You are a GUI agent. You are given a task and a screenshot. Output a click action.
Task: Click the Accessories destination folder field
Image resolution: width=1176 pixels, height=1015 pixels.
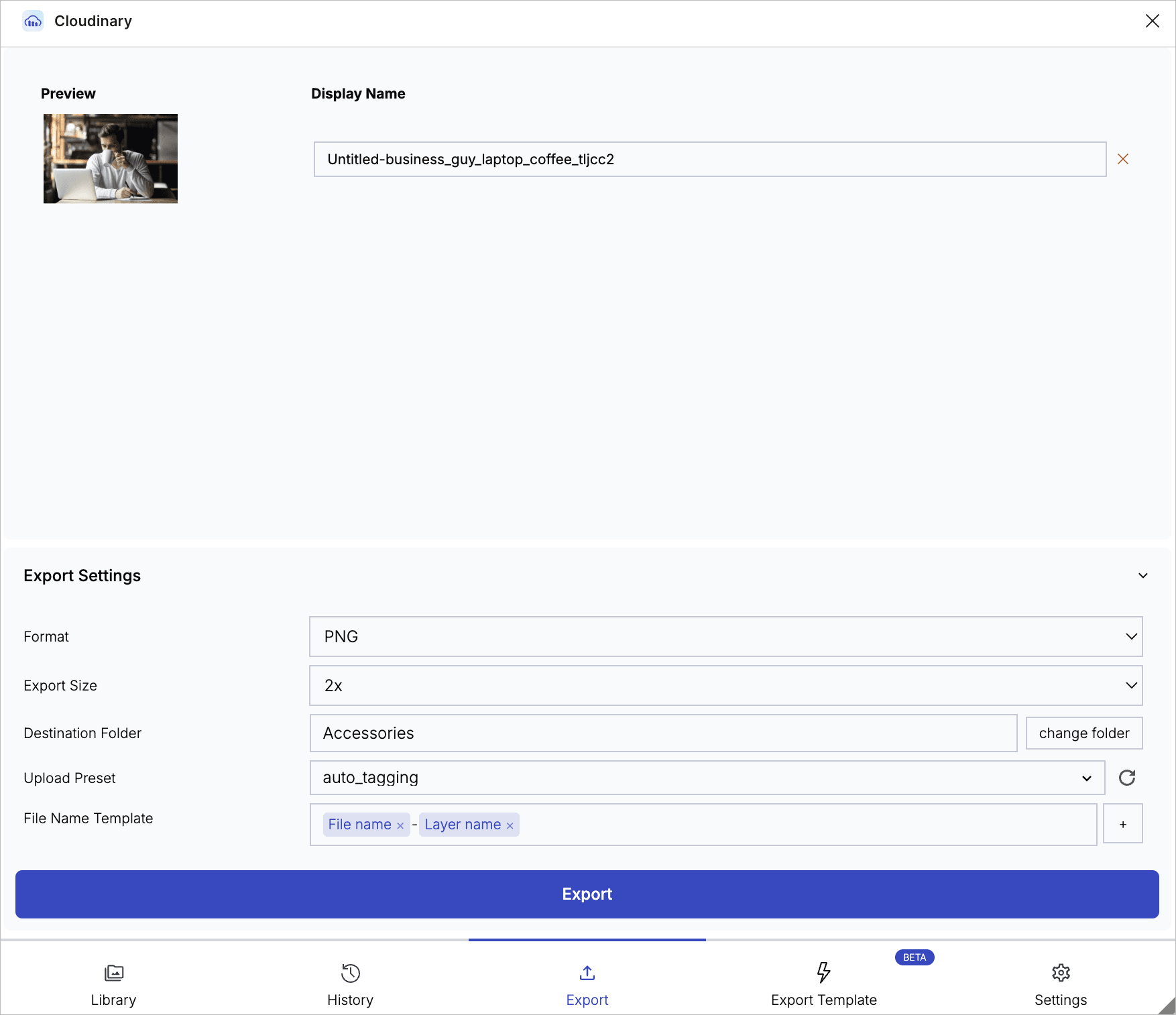[x=664, y=733]
